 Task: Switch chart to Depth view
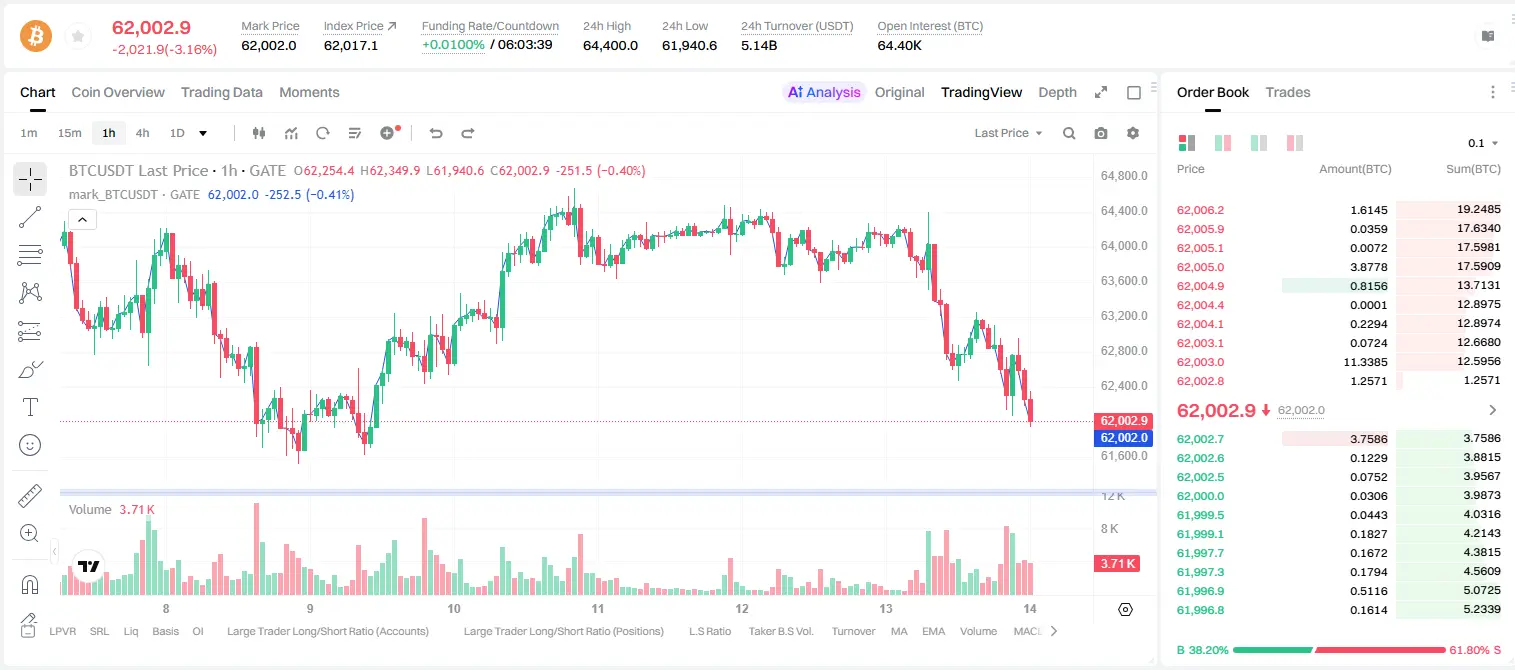click(1057, 92)
